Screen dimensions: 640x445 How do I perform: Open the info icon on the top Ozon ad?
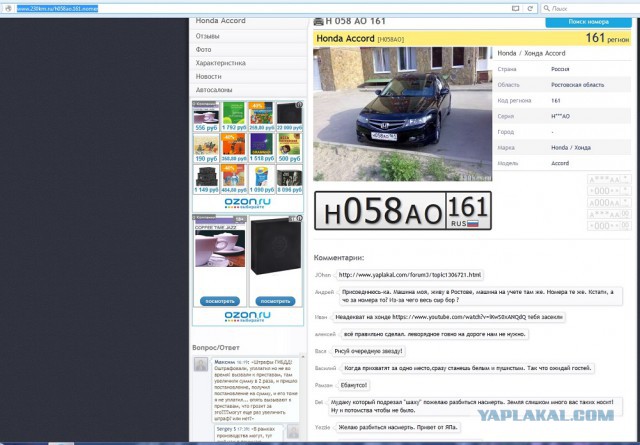(299, 105)
